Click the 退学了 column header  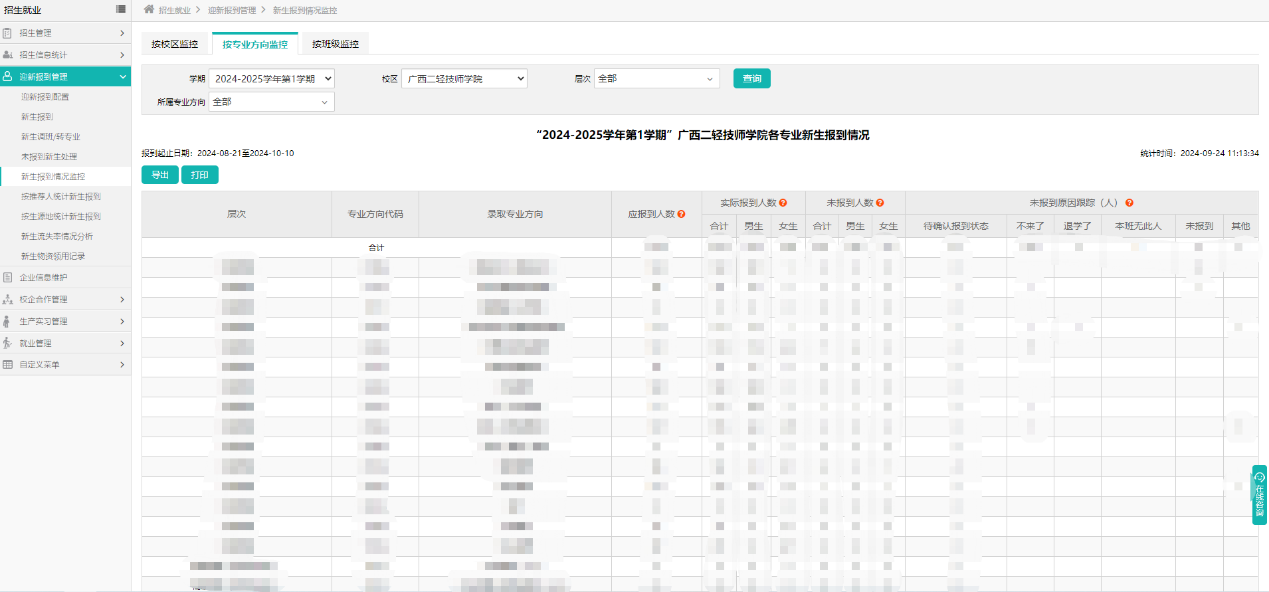1077,226
